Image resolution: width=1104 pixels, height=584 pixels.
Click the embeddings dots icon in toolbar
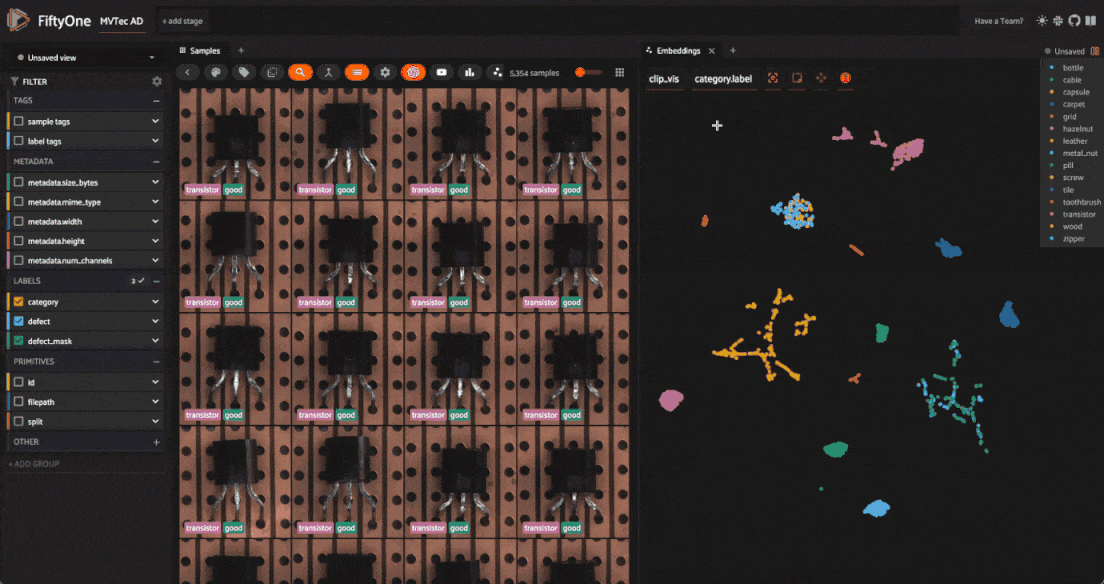[497, 72]
